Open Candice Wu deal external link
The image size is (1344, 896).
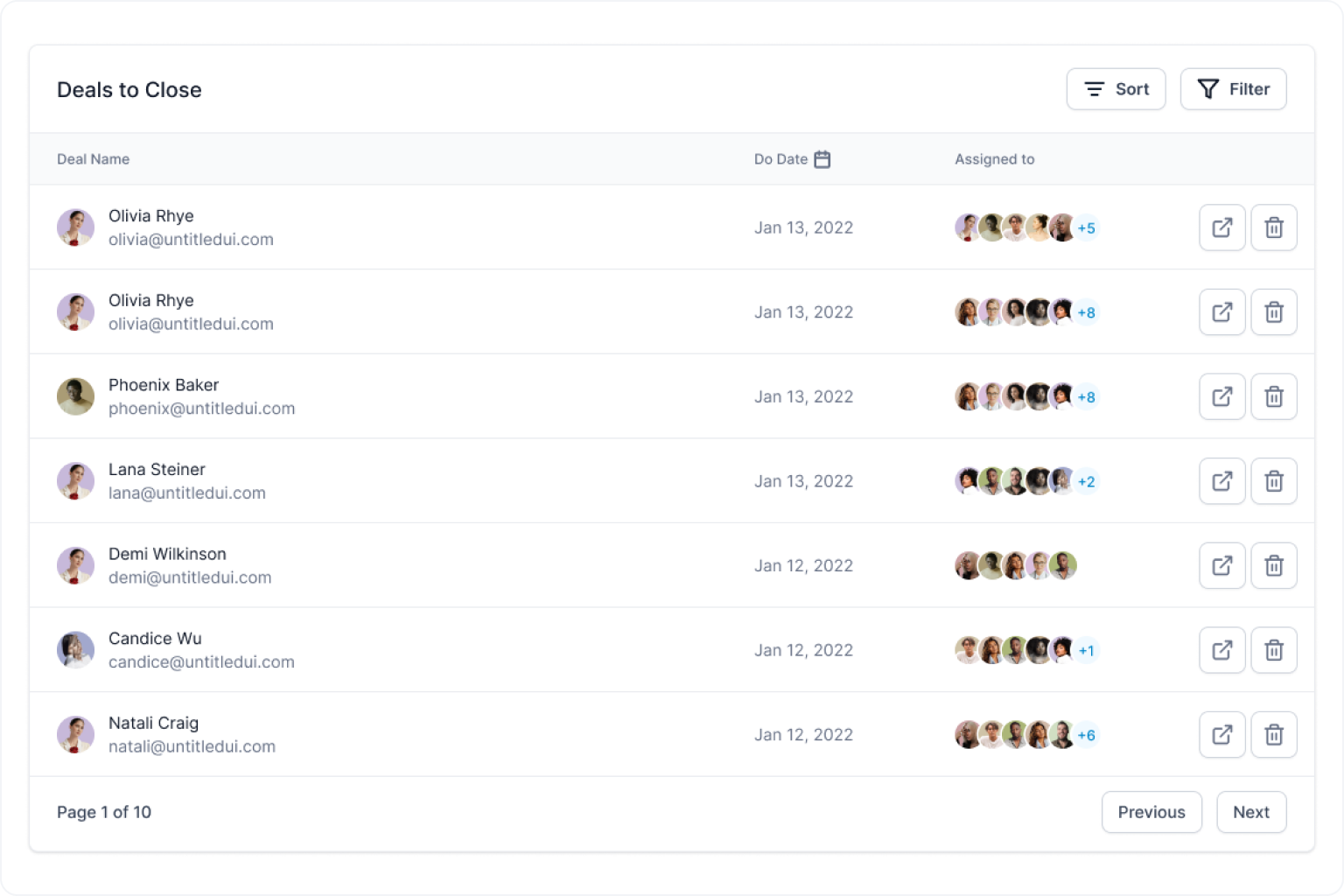point(1221,650)
